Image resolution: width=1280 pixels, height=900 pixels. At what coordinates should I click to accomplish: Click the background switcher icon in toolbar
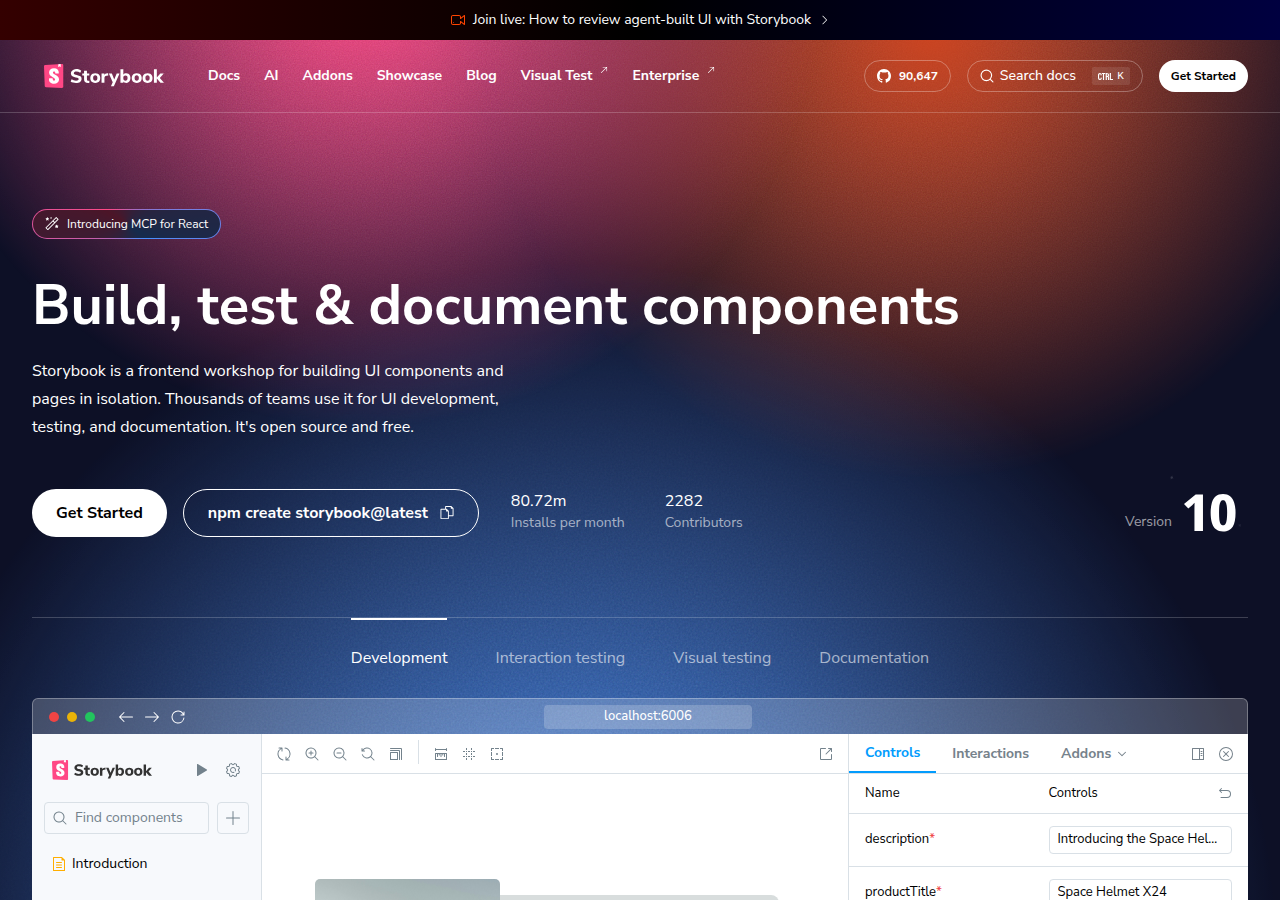(396, 754)
